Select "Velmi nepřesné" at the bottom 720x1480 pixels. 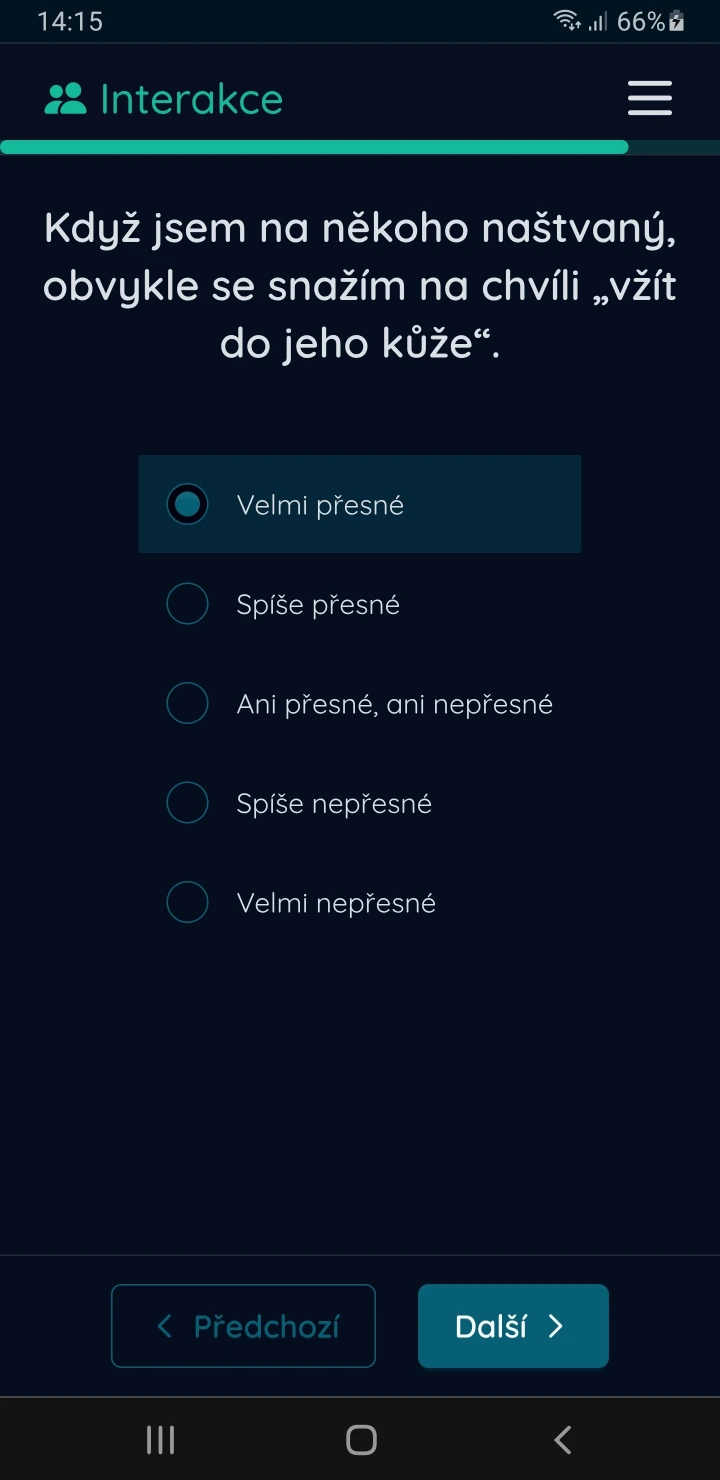point(187,902)
